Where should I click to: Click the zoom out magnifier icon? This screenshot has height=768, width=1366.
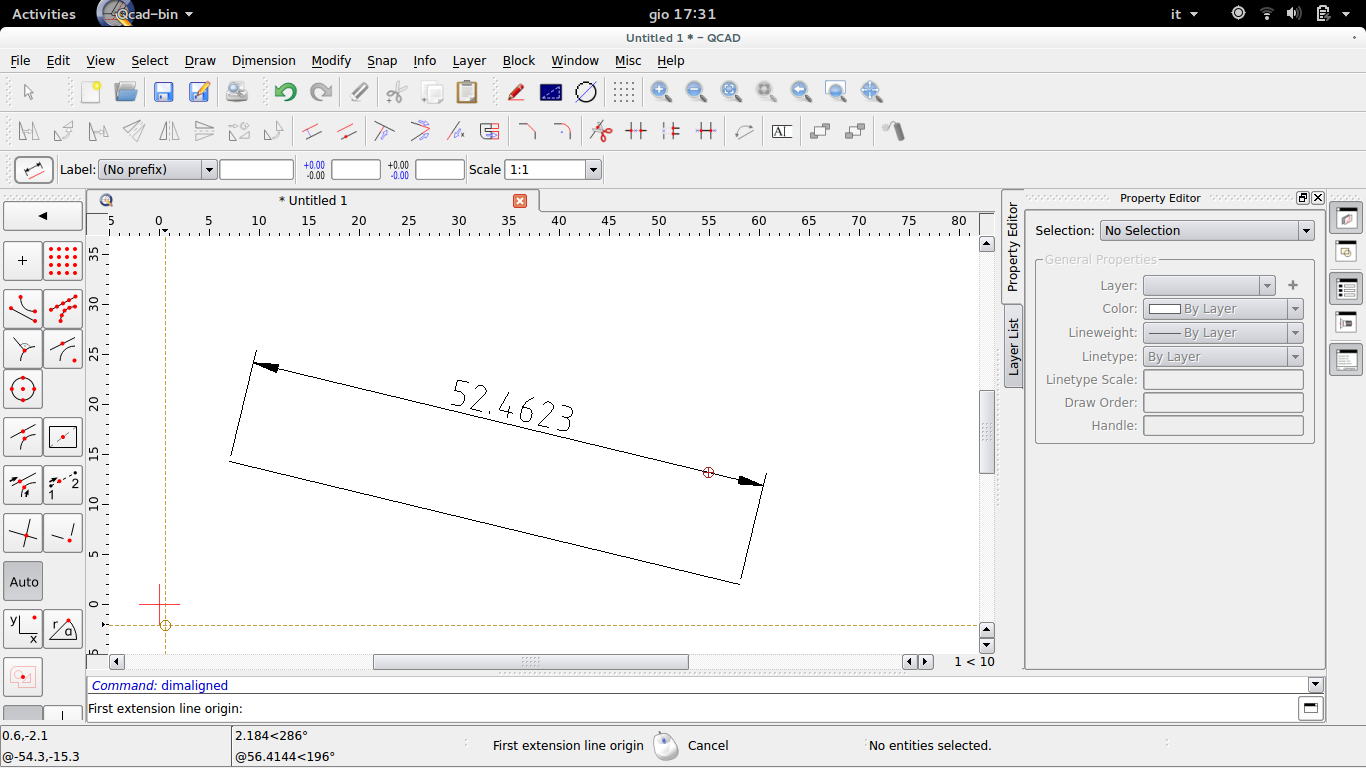tap(696, 92)
